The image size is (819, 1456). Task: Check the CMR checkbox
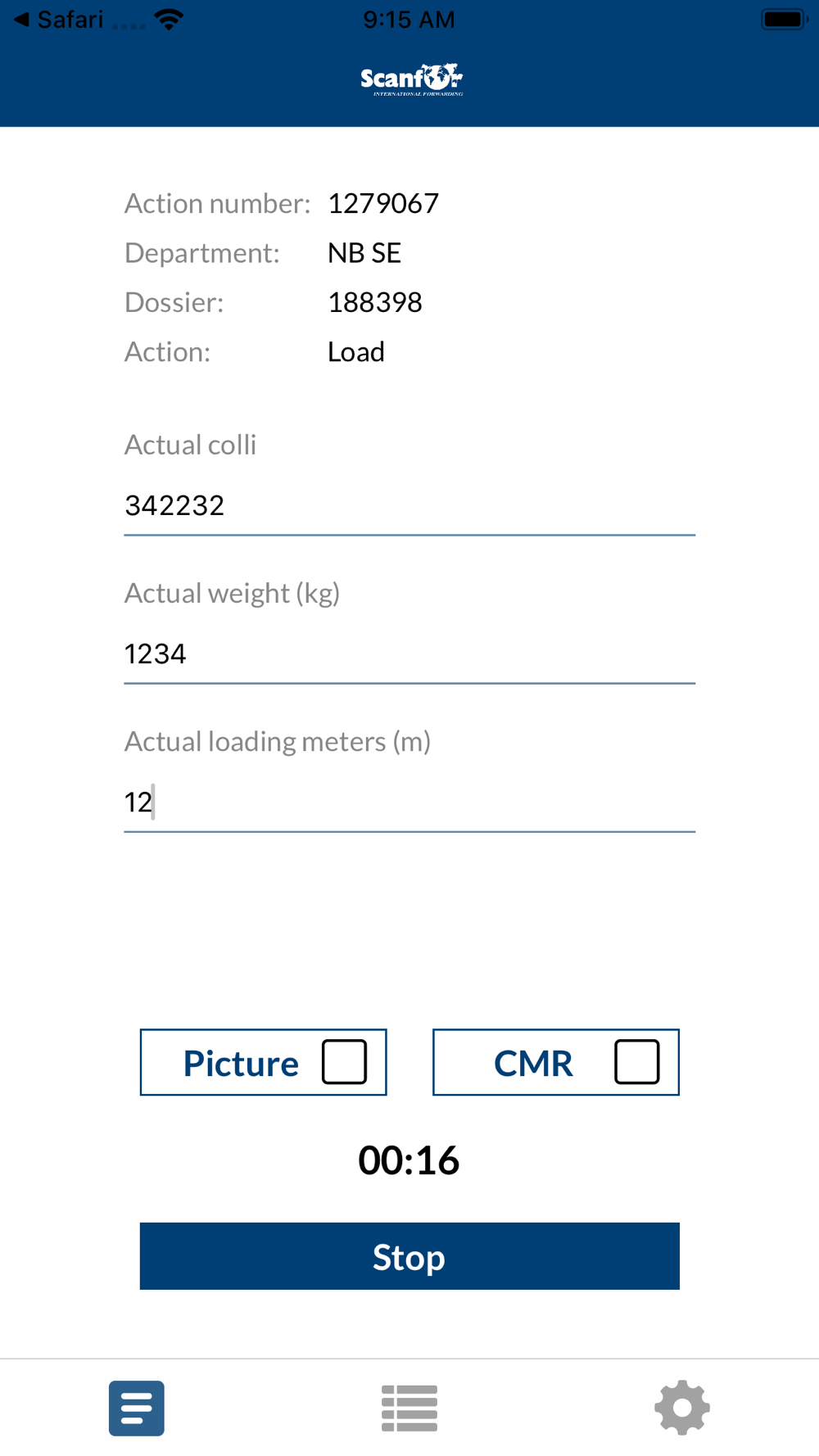[636, 1062]
